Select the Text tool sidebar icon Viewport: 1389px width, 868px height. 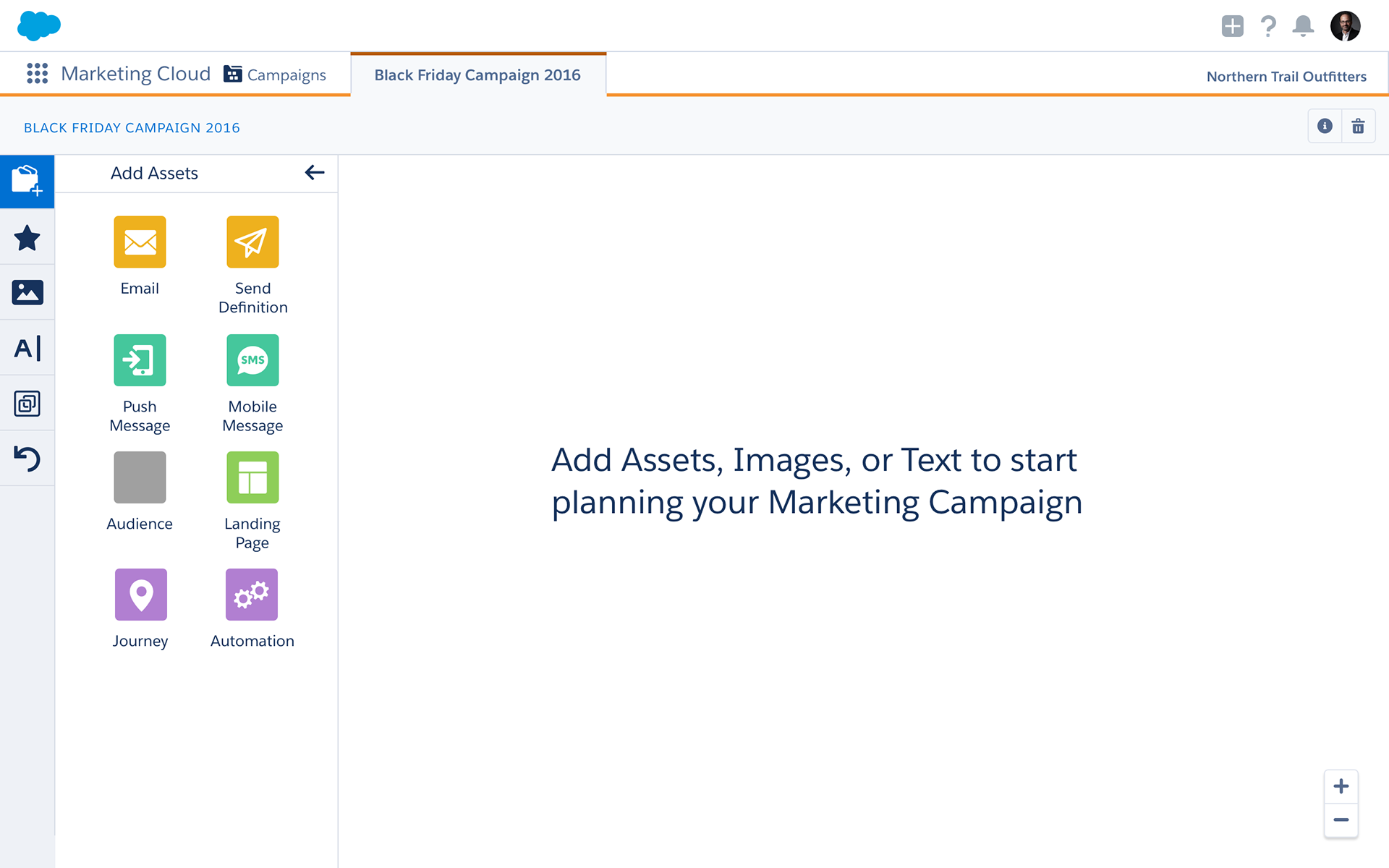tap(27, 348)
